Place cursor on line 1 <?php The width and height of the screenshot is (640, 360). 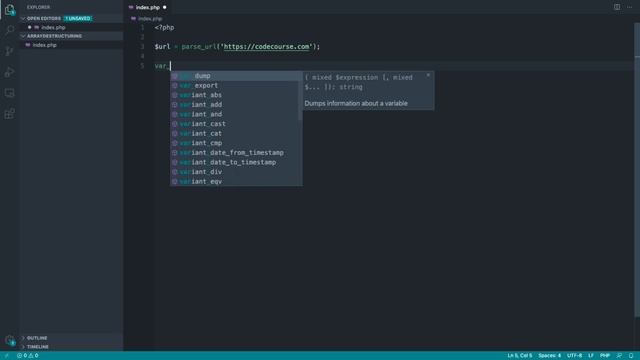(x=164, y=27)
